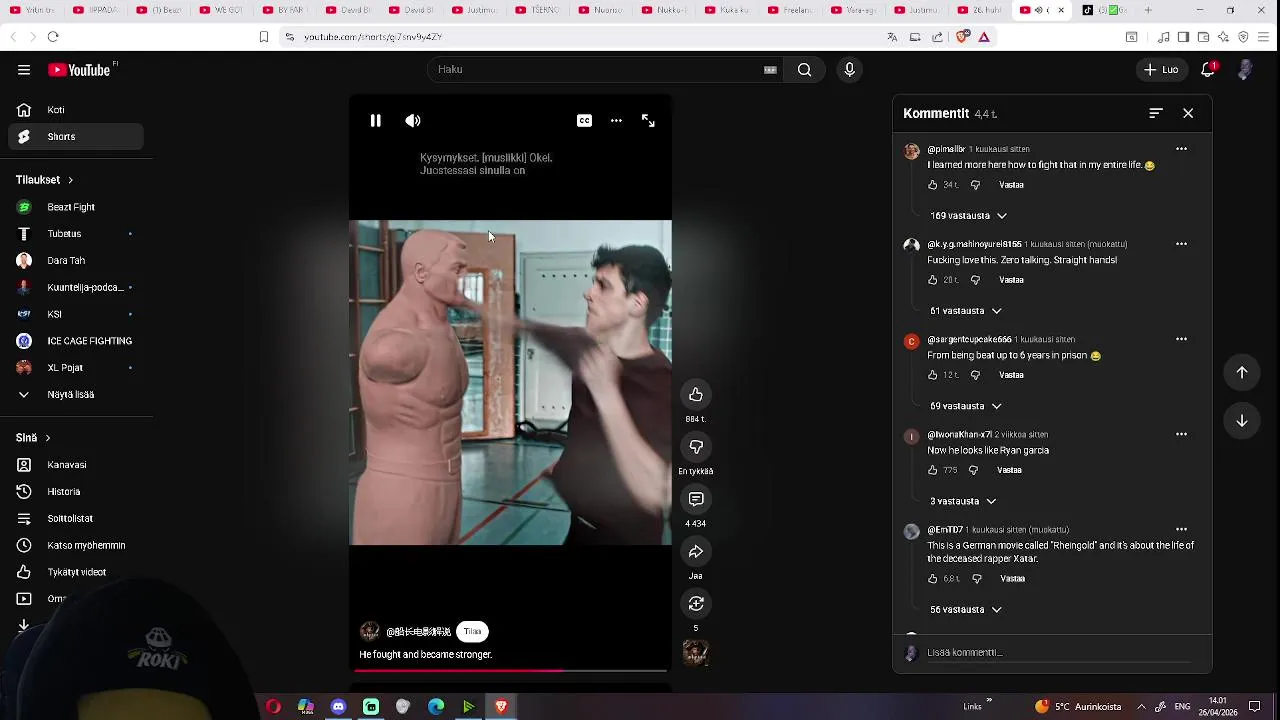
Task: Open the Sinä section
Action: coord(33,438)
